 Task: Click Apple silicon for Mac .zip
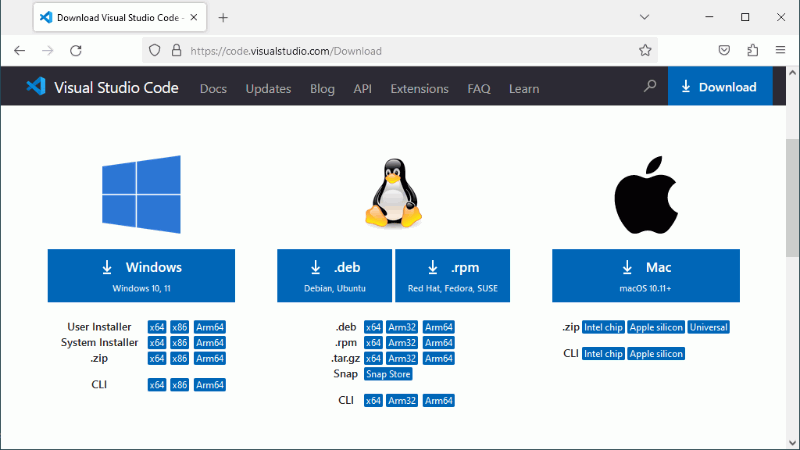(x=656, y=328)
